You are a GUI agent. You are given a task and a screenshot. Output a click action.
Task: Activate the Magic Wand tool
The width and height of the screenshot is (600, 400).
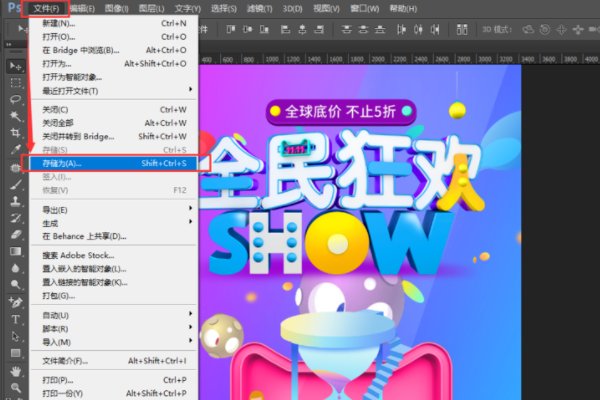14,116
